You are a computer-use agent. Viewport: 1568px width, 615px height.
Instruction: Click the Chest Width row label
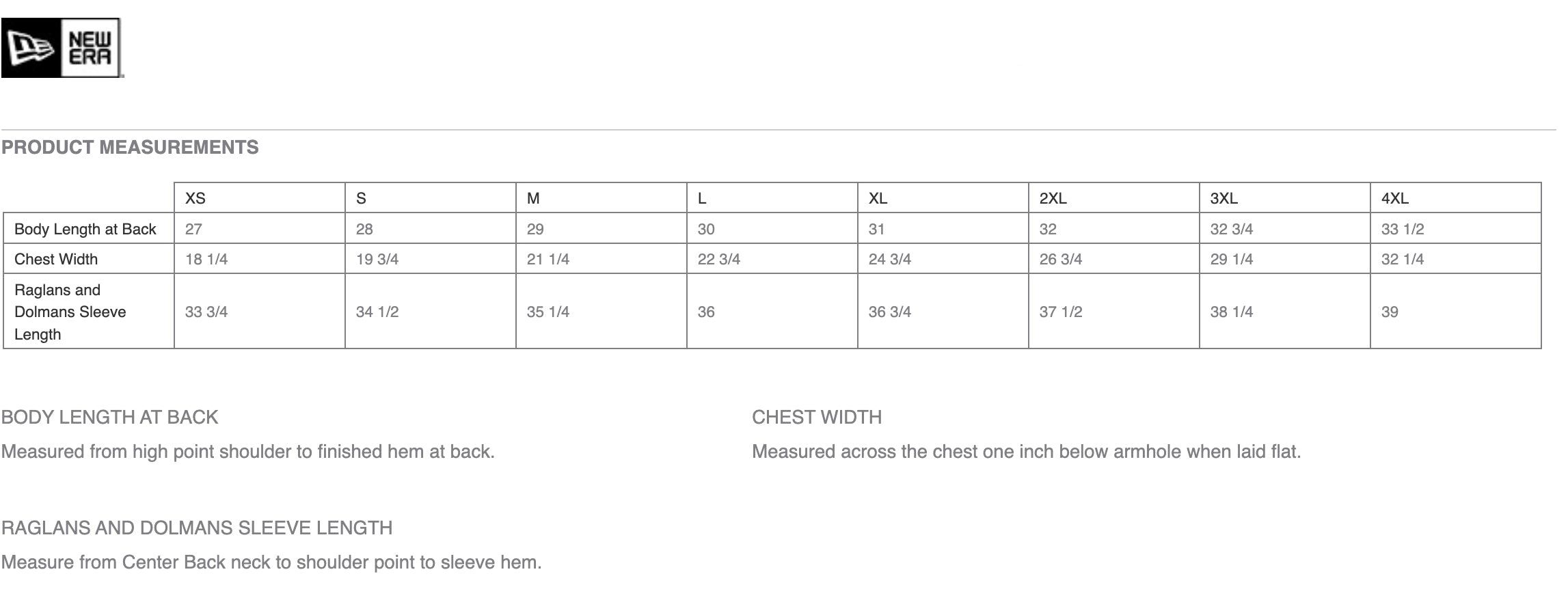pos(56,259)
